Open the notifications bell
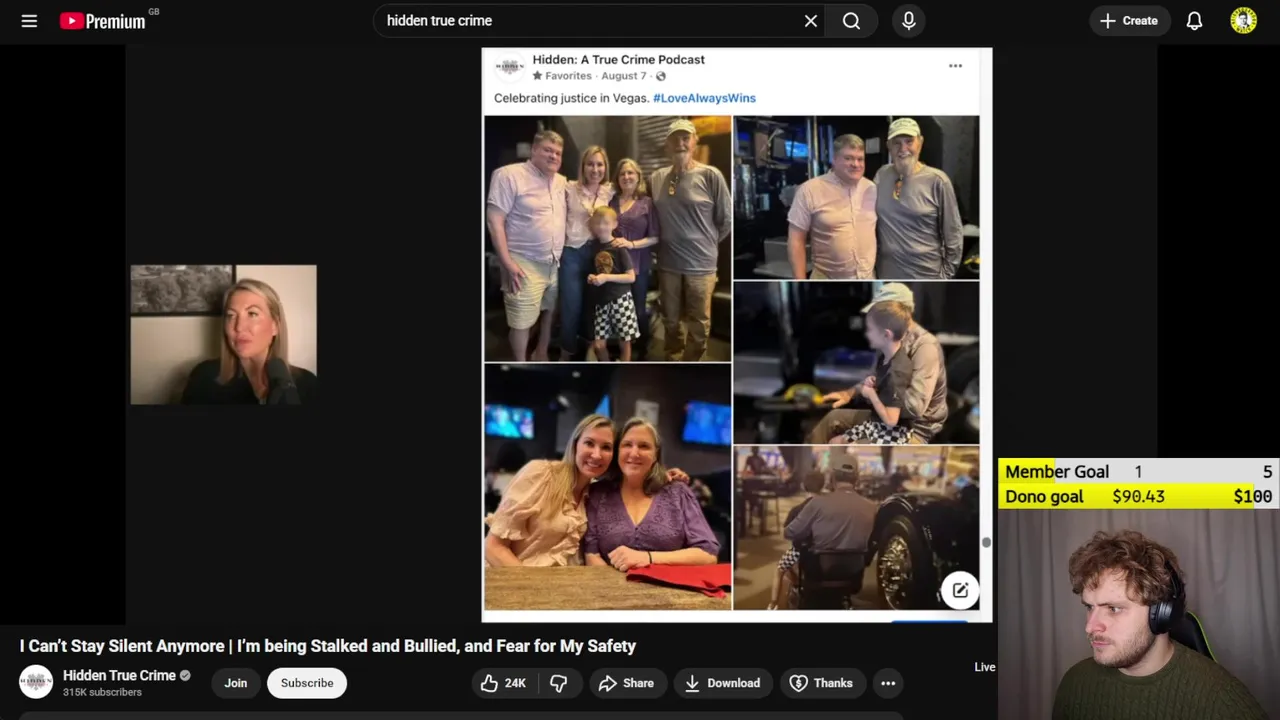This screenshot has height=720, width=1280. click(1194, 21)
